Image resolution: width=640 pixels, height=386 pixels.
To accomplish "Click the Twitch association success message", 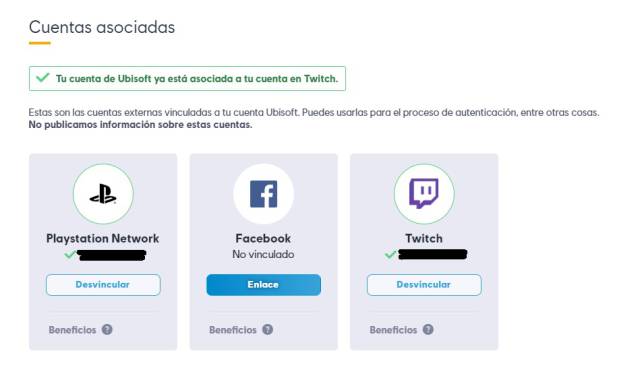I will point(197,78).
